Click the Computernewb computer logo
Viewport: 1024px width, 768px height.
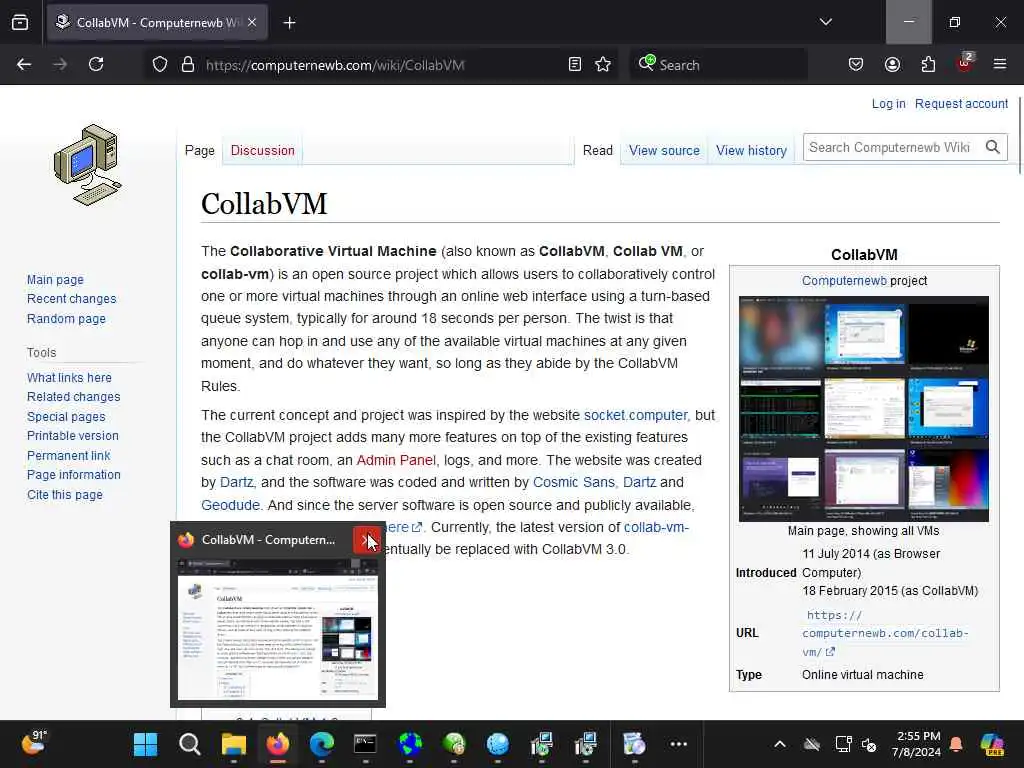coord(88,165)
